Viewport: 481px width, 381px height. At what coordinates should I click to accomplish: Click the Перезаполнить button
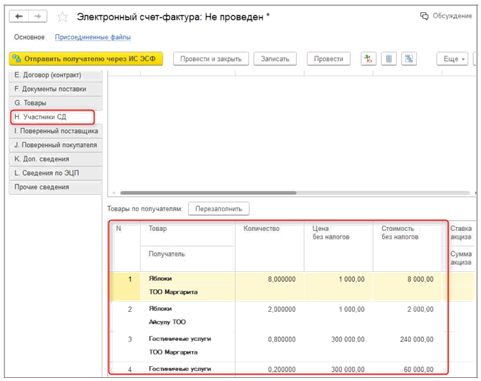click(219, 209)
